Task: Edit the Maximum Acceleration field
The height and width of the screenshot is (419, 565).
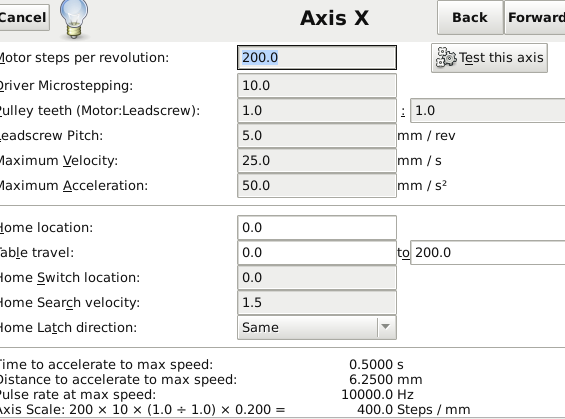Action: [x=317, y=186]
